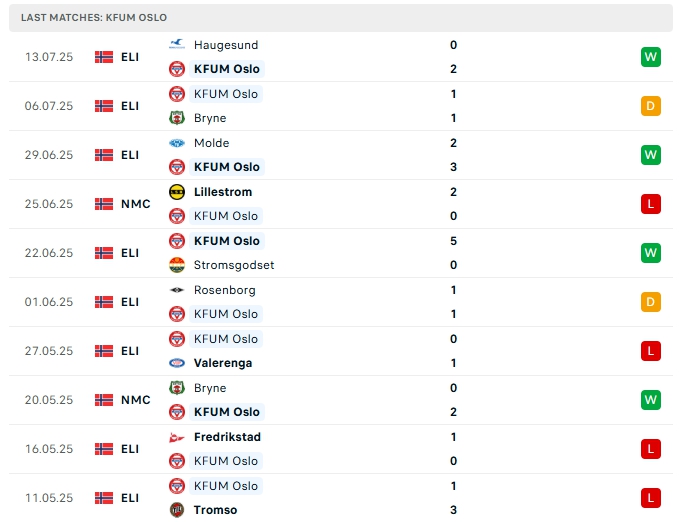
Task: Select the 11.05.25 Tromso match row date
Action: coord(49,498)
